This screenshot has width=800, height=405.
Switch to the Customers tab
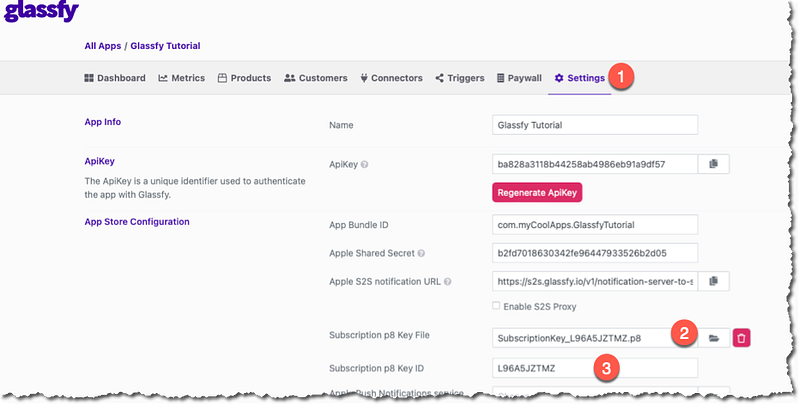click(316, 78)
